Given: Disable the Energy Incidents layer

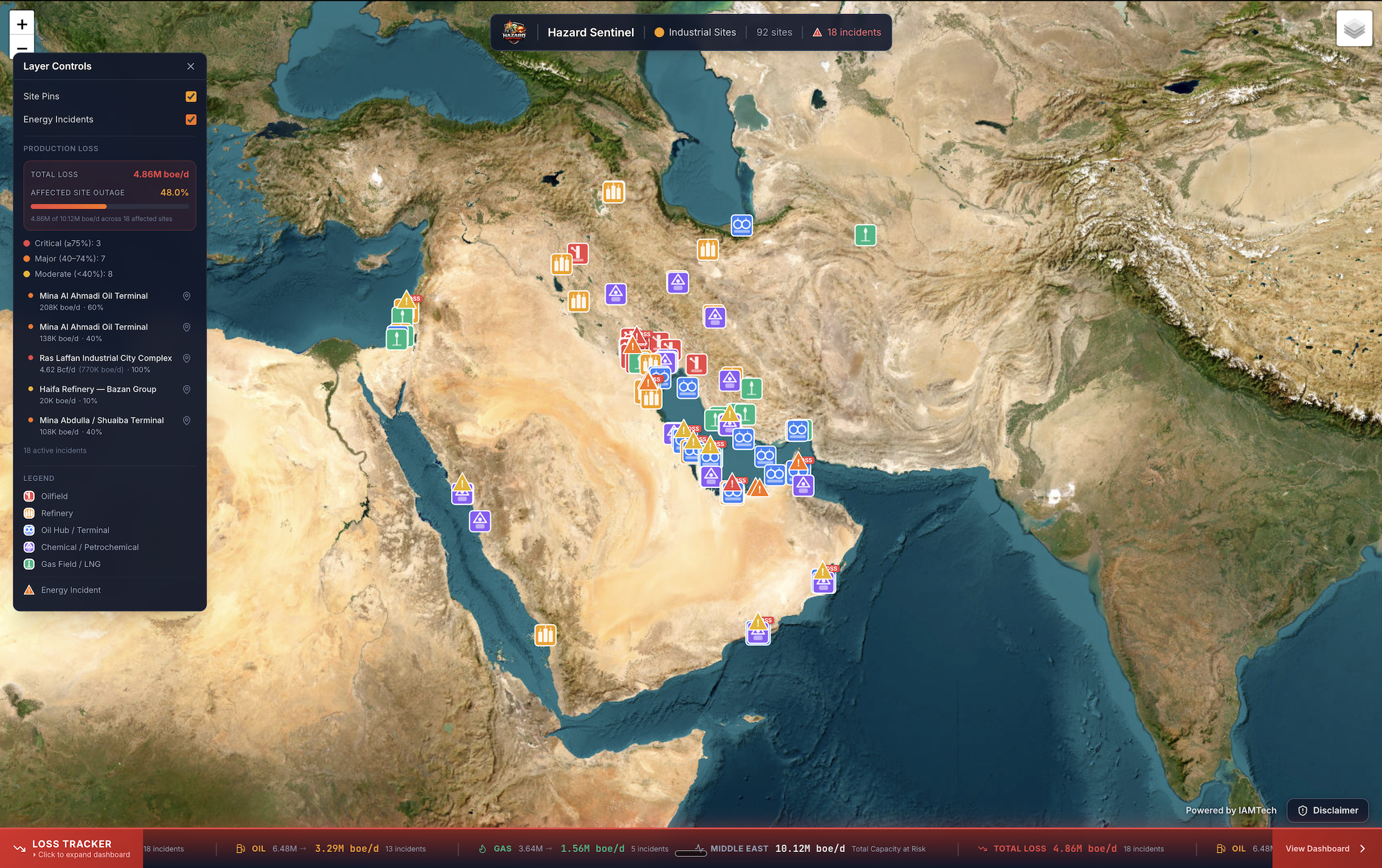Looking at the screenshot, I should pyautogui.click(x=191, y=119).
